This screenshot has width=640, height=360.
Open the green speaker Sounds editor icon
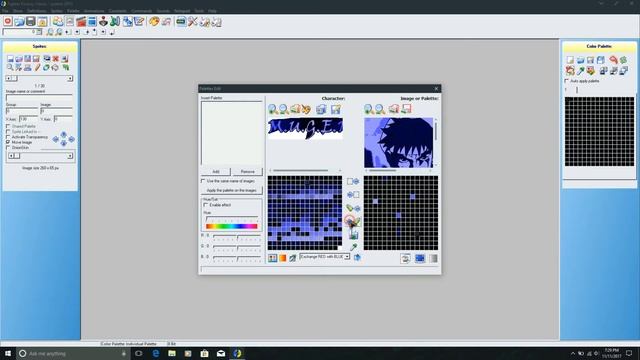tap(115, 22)
